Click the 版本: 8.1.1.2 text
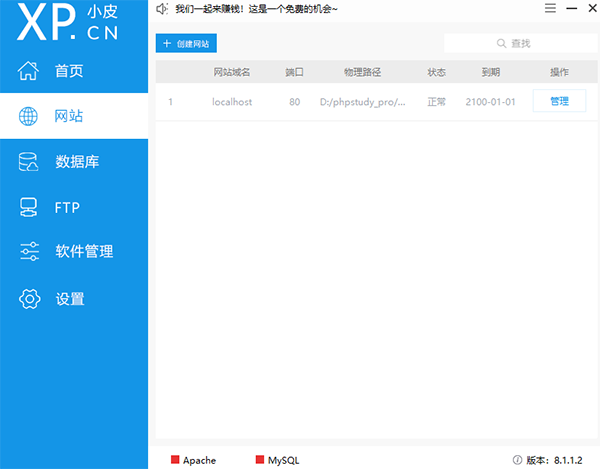This screenshot has height=469, width=600. pos(554,460)
